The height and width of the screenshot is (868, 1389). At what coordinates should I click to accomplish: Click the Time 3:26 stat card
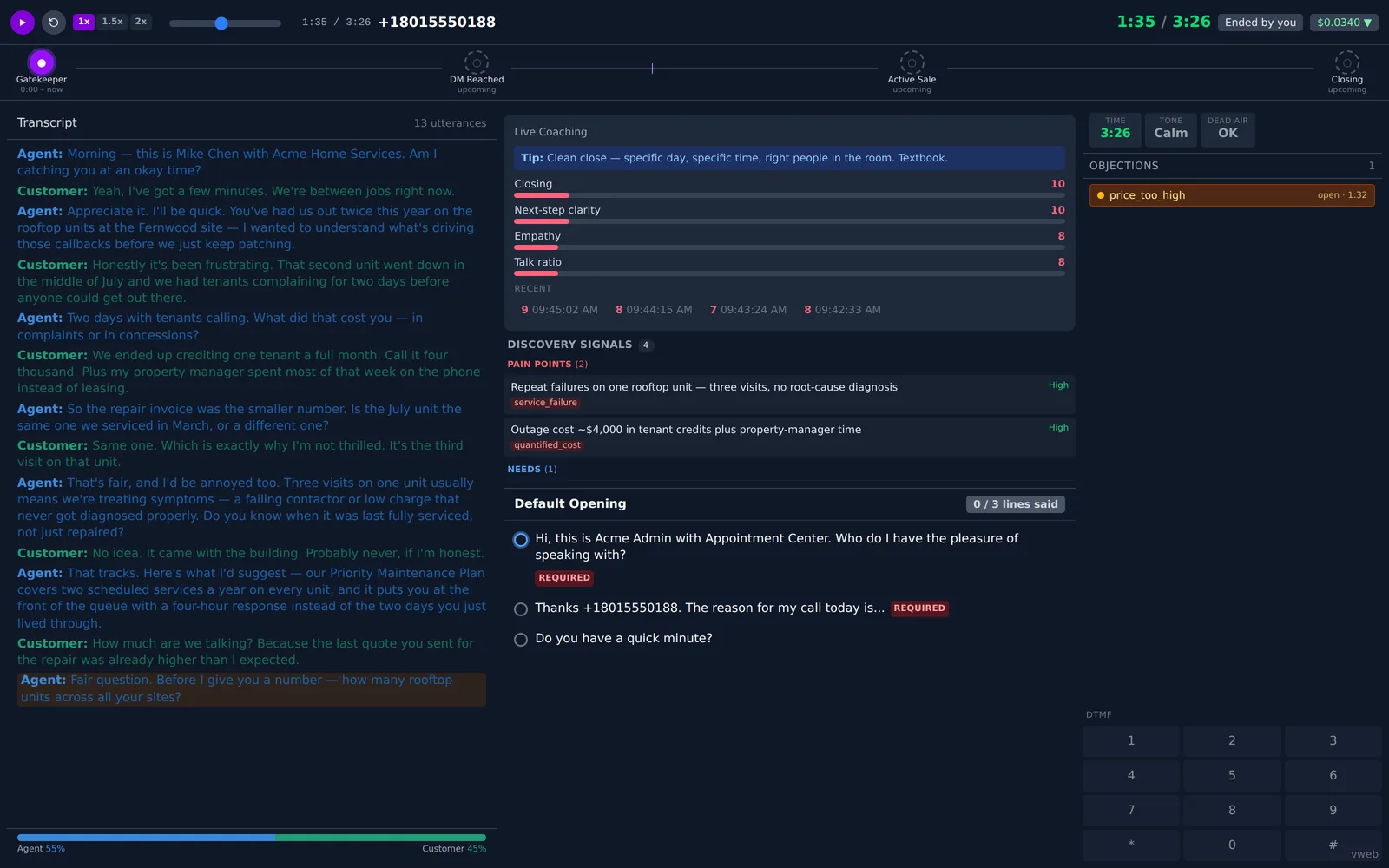point(1116,129)
